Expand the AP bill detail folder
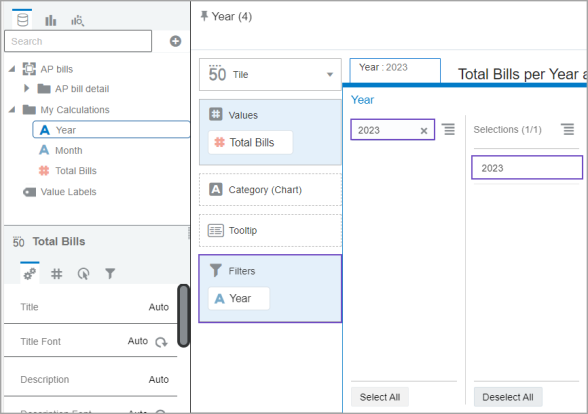 [26, 88]
